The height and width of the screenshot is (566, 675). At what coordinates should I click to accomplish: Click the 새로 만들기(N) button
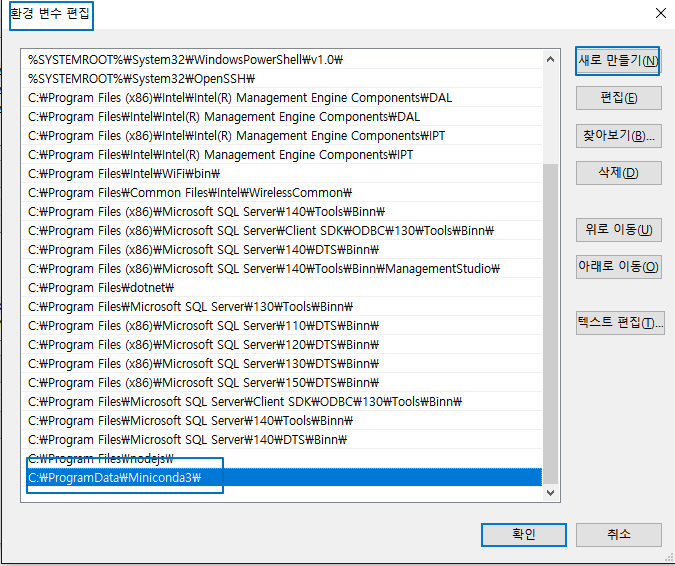(x=618, y=61)
